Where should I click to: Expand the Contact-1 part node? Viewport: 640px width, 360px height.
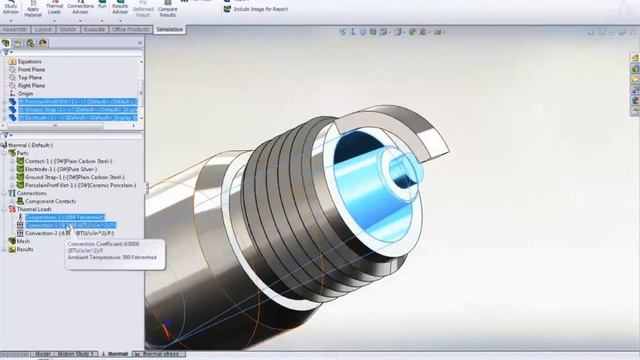pyautogui.click(x=12, y=161)
